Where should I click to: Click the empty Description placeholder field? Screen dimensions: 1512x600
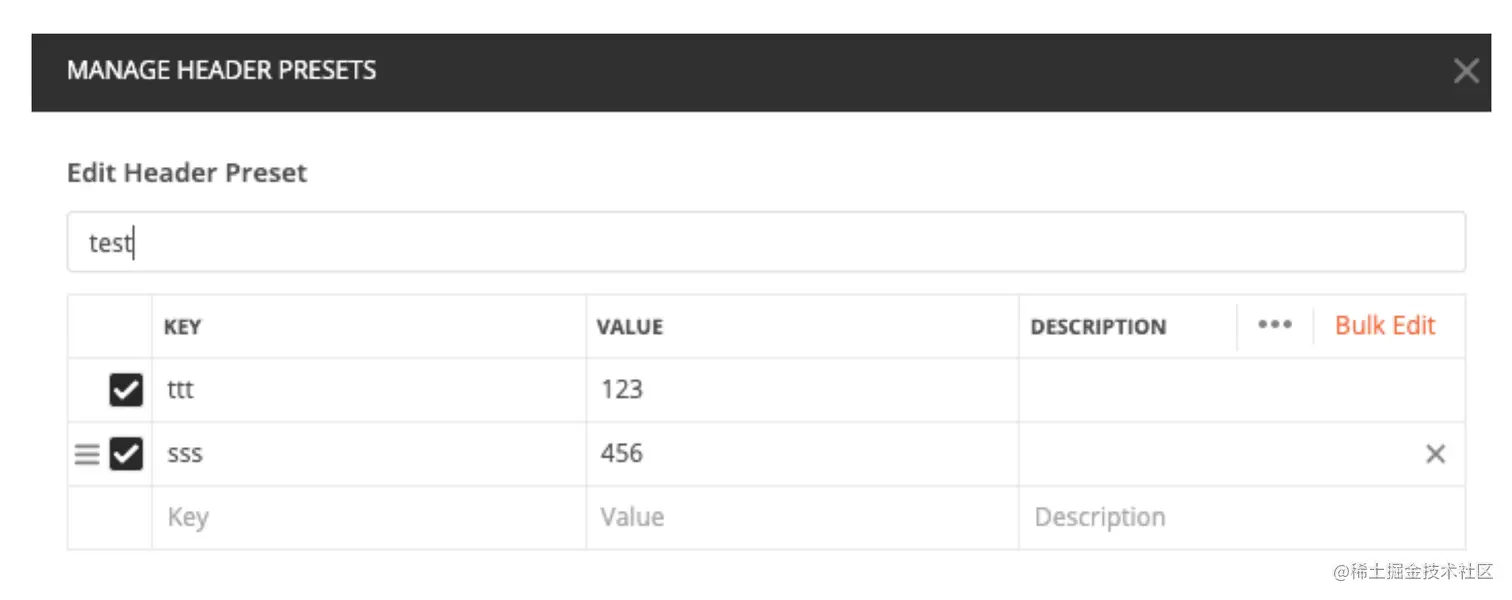[1240, 518]
